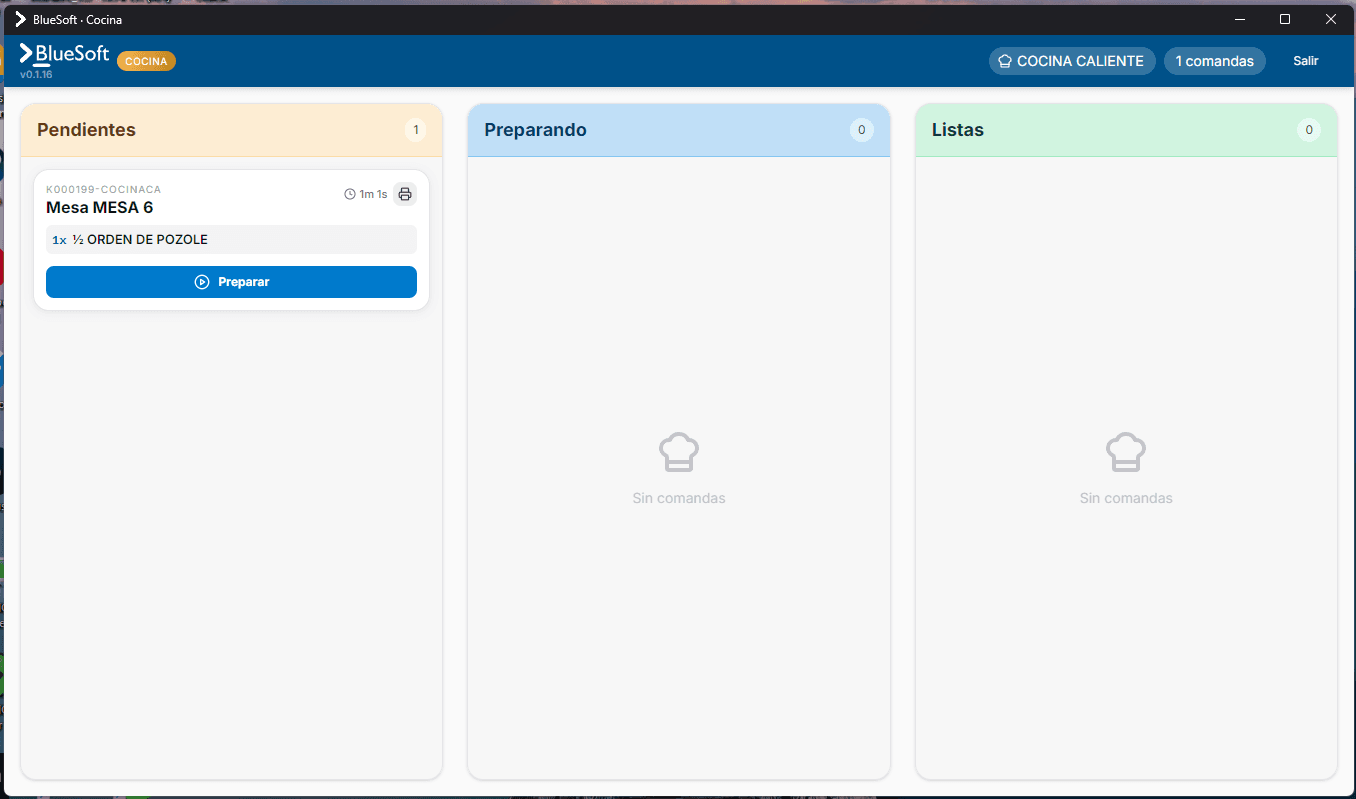
Task: Click the chef hat icon in Preparando
Action: tap(679, 452)
